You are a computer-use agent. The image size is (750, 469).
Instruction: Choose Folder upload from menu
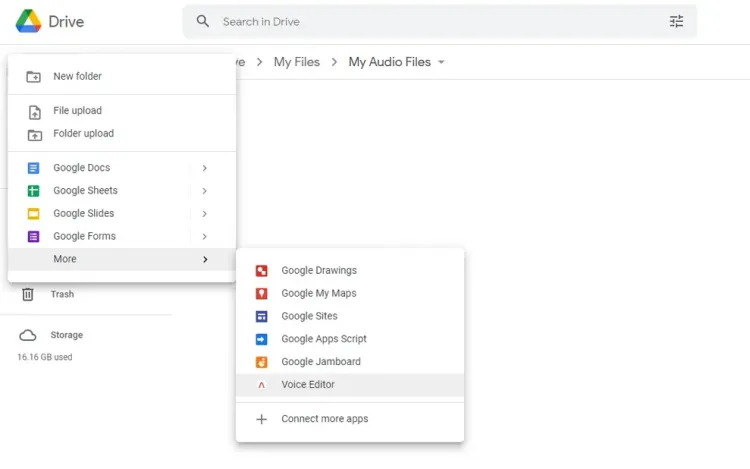click(122, 134)
